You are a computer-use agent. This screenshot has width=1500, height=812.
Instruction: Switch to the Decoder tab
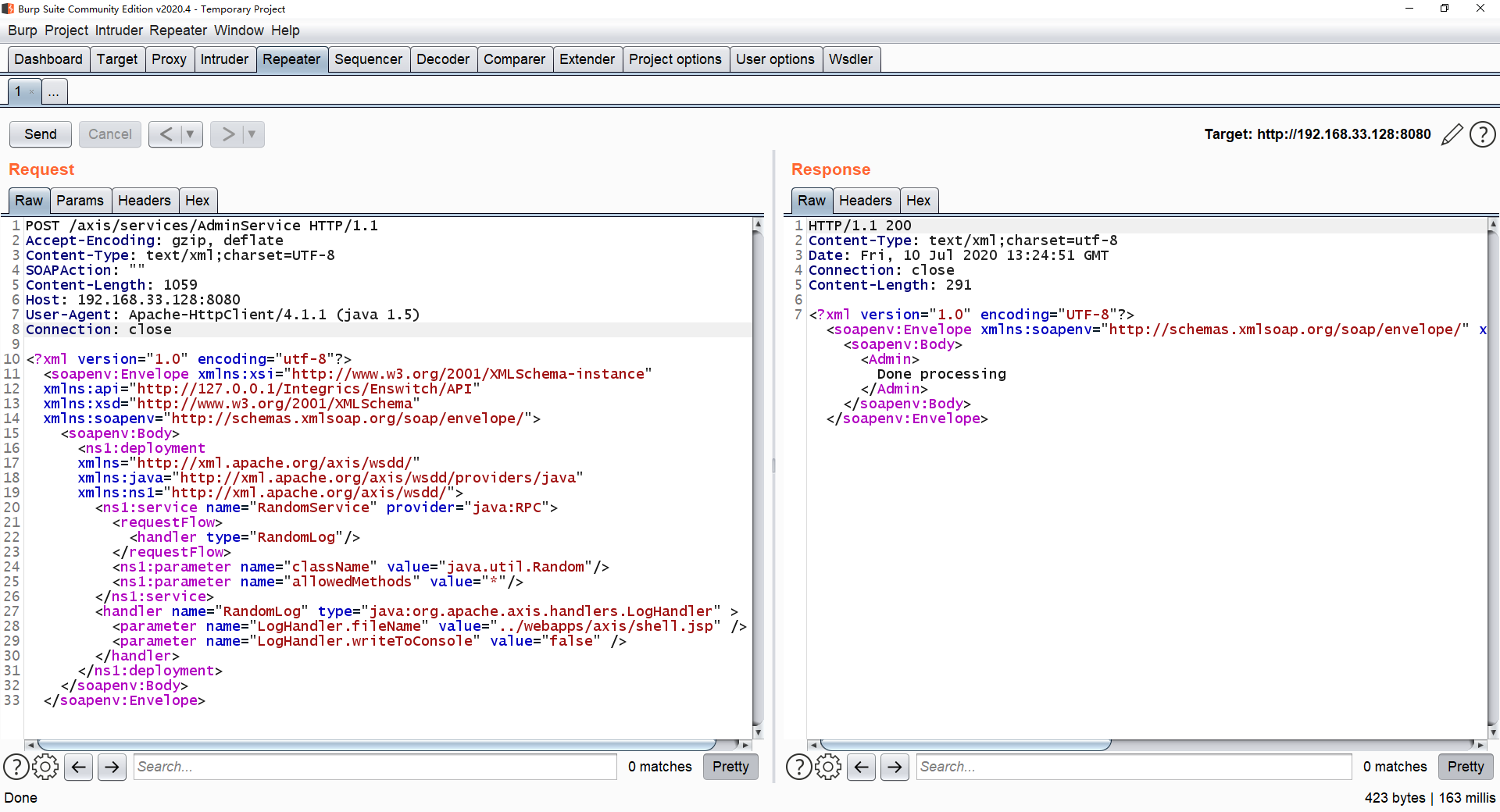pyautogui.click(x=443, y=59)
